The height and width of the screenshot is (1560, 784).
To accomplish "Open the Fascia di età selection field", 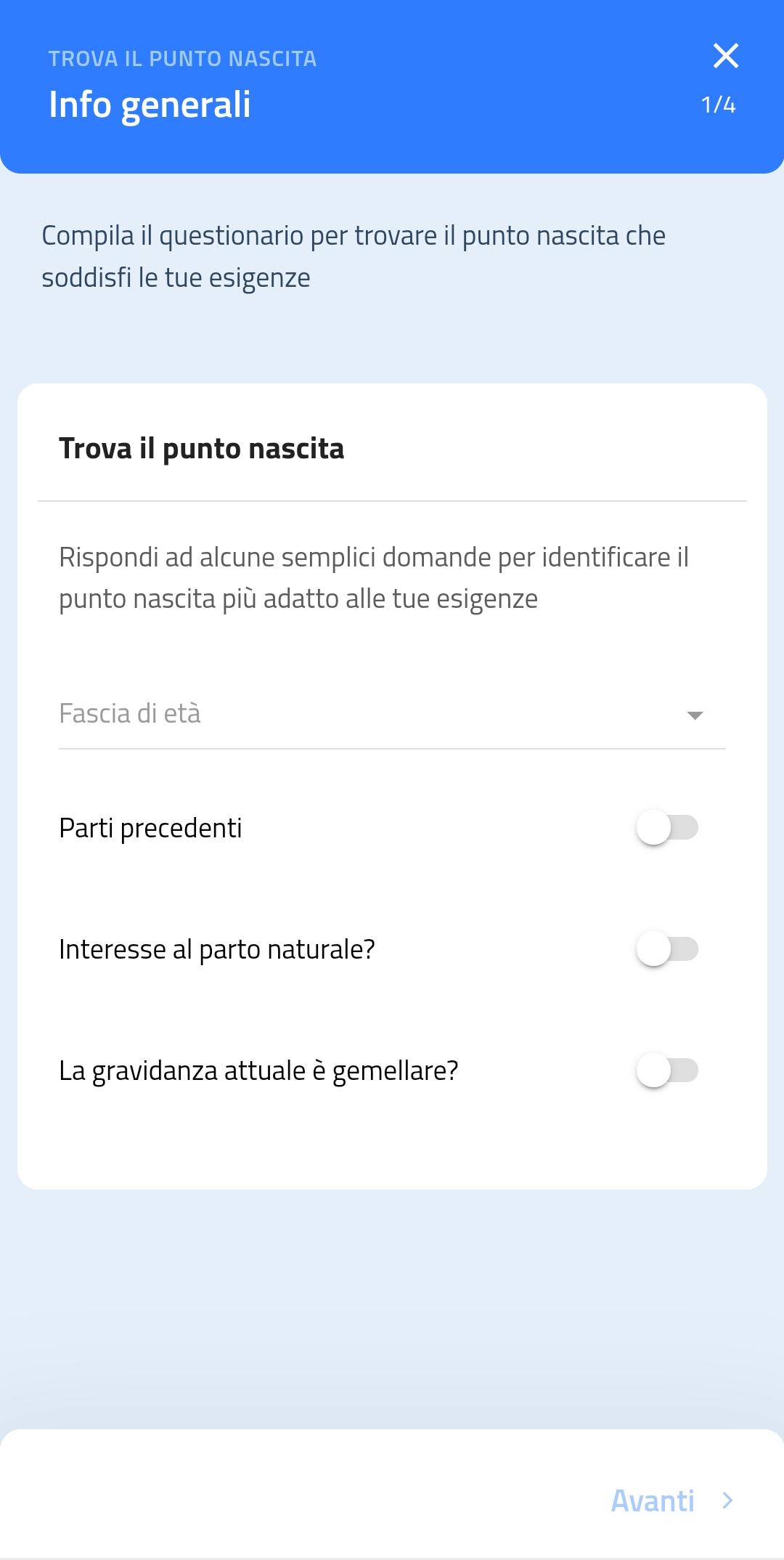I will click(363, 714).
